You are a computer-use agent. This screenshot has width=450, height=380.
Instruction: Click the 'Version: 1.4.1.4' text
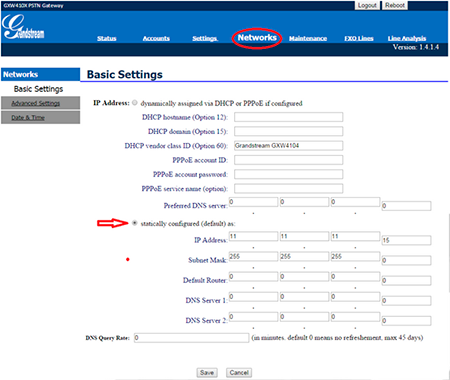click(x=416, y=47)
